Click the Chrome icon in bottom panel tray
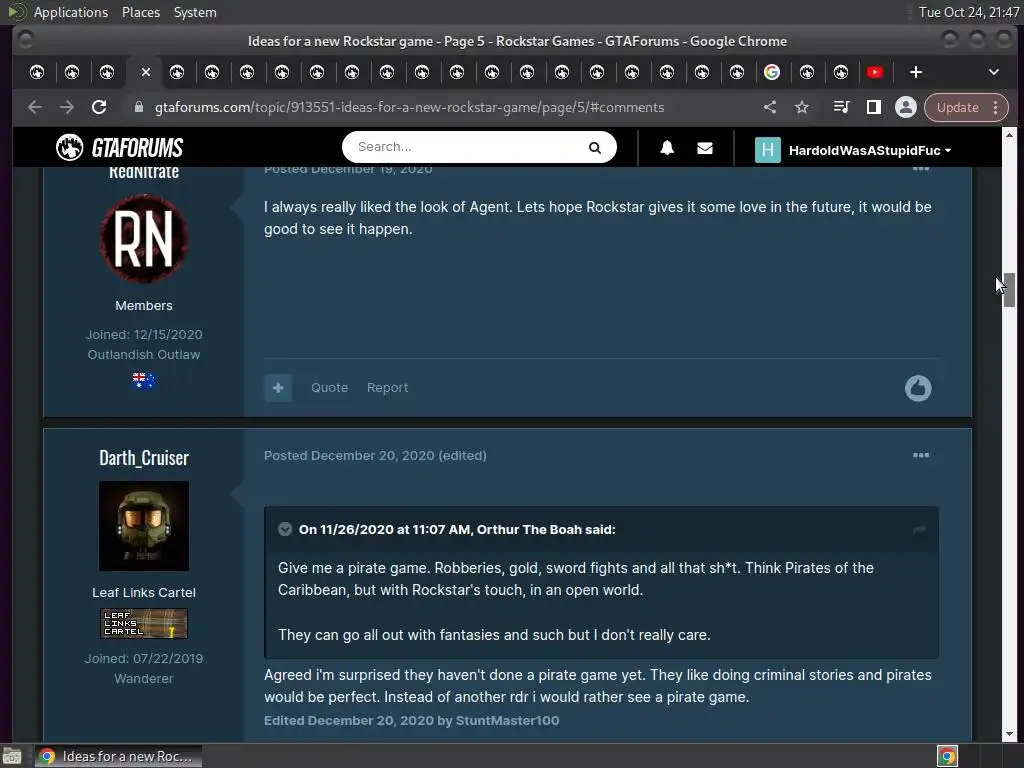Screen dimensions: 1024x768 pos(947,756)
